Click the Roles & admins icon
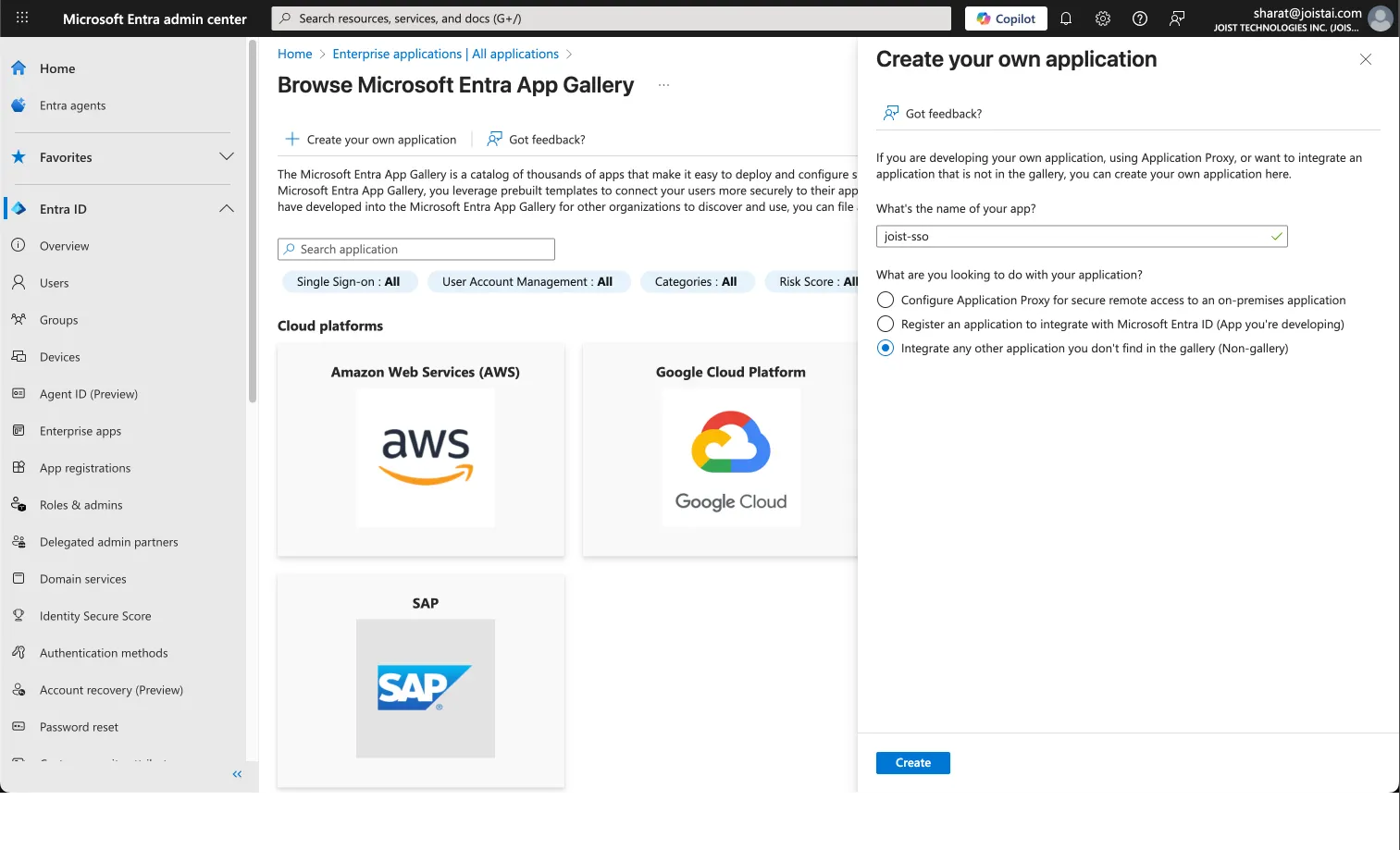 tap(19, 504)
